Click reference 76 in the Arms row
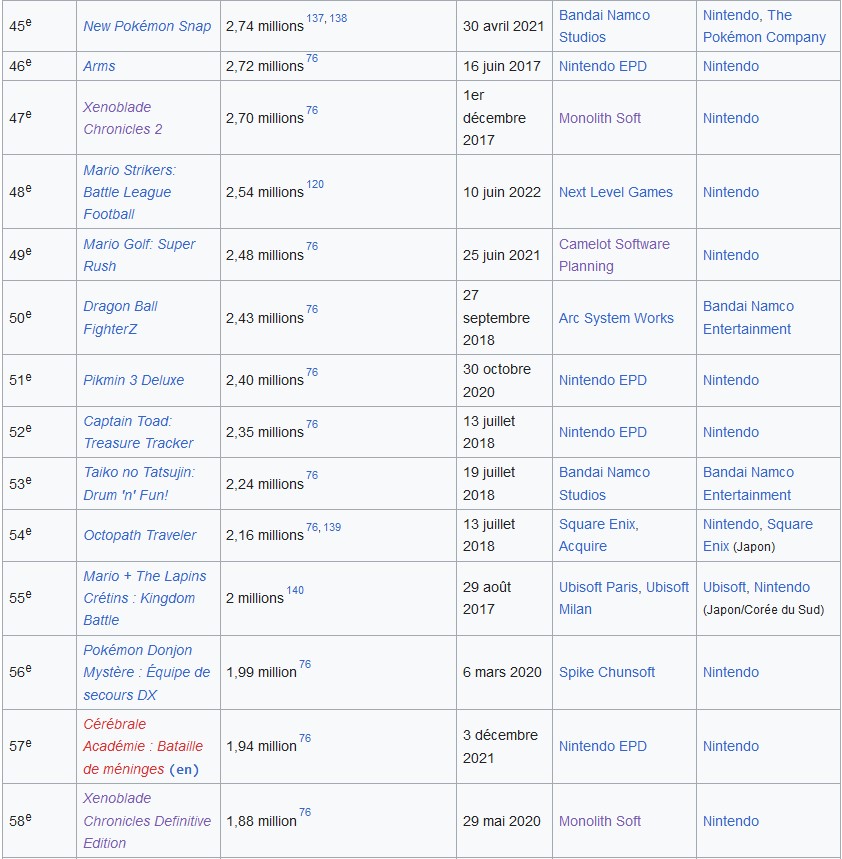 pos(312,58)
